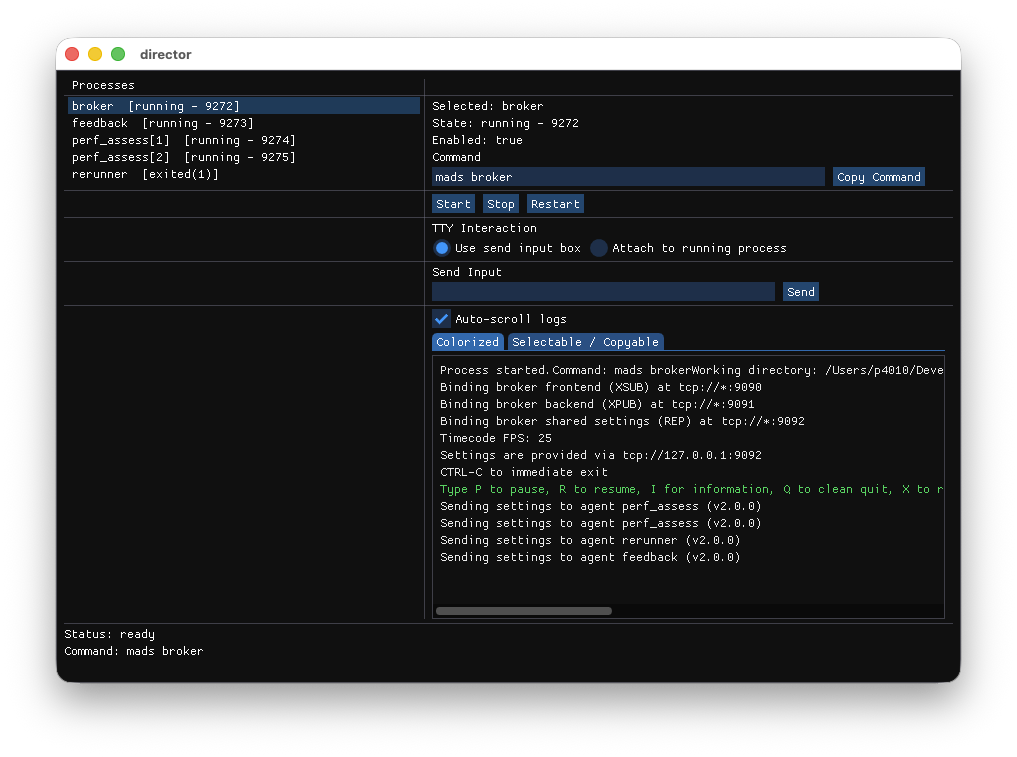Select the broker process in list
This screenshot has height=757, width=1017.
pyautogui.click(x=155, y=106)
